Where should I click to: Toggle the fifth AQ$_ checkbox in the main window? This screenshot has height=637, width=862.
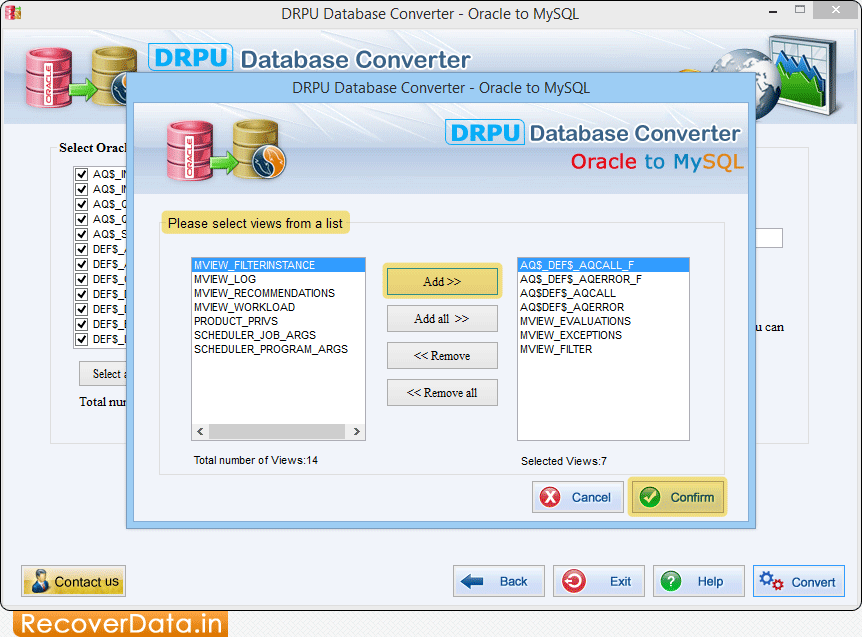81,234
